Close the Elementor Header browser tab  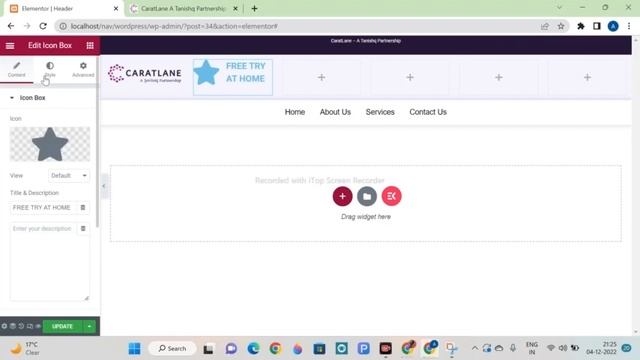116,8
